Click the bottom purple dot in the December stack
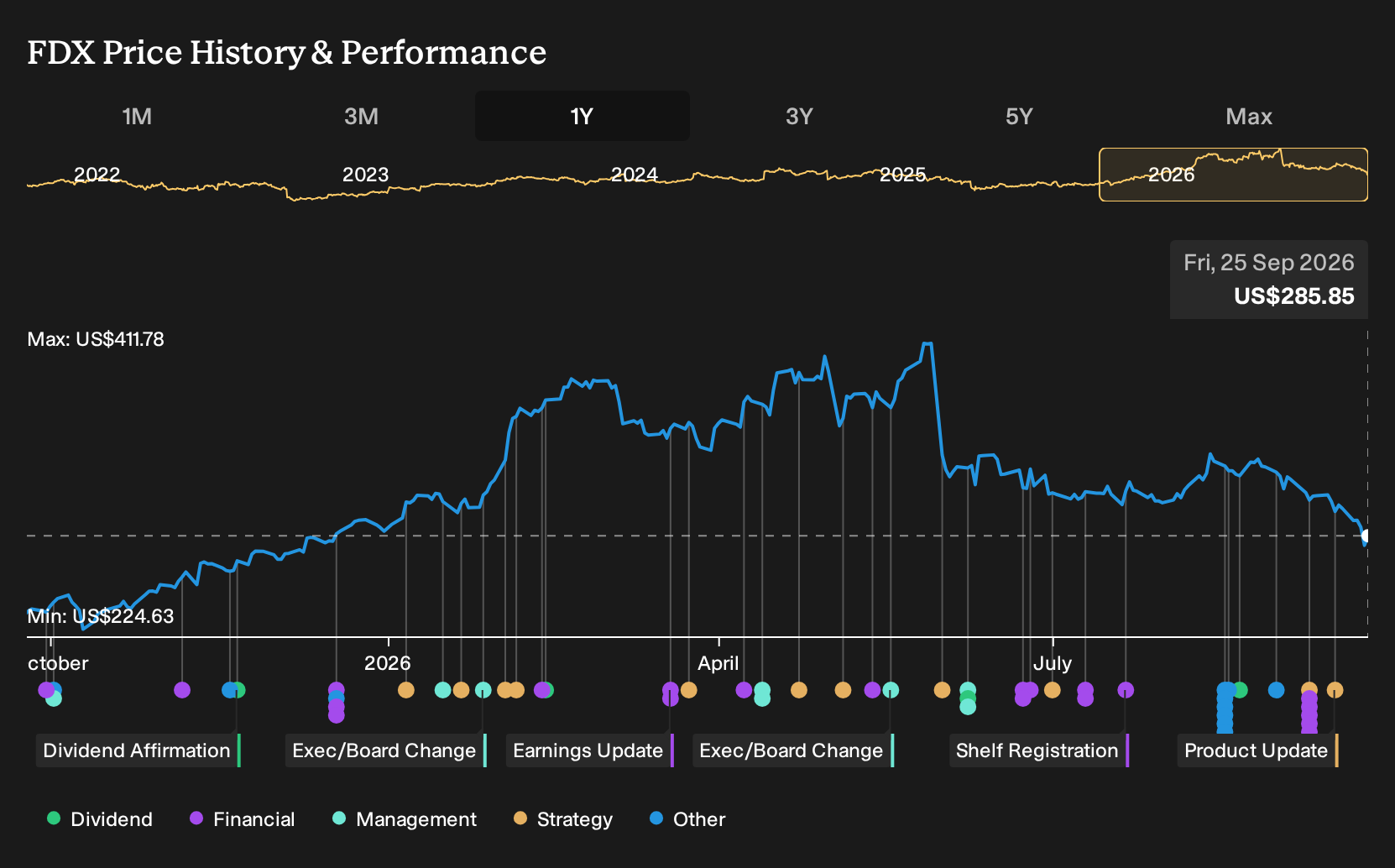This screenshot has height=868, width=1395. tap(337, 715)
